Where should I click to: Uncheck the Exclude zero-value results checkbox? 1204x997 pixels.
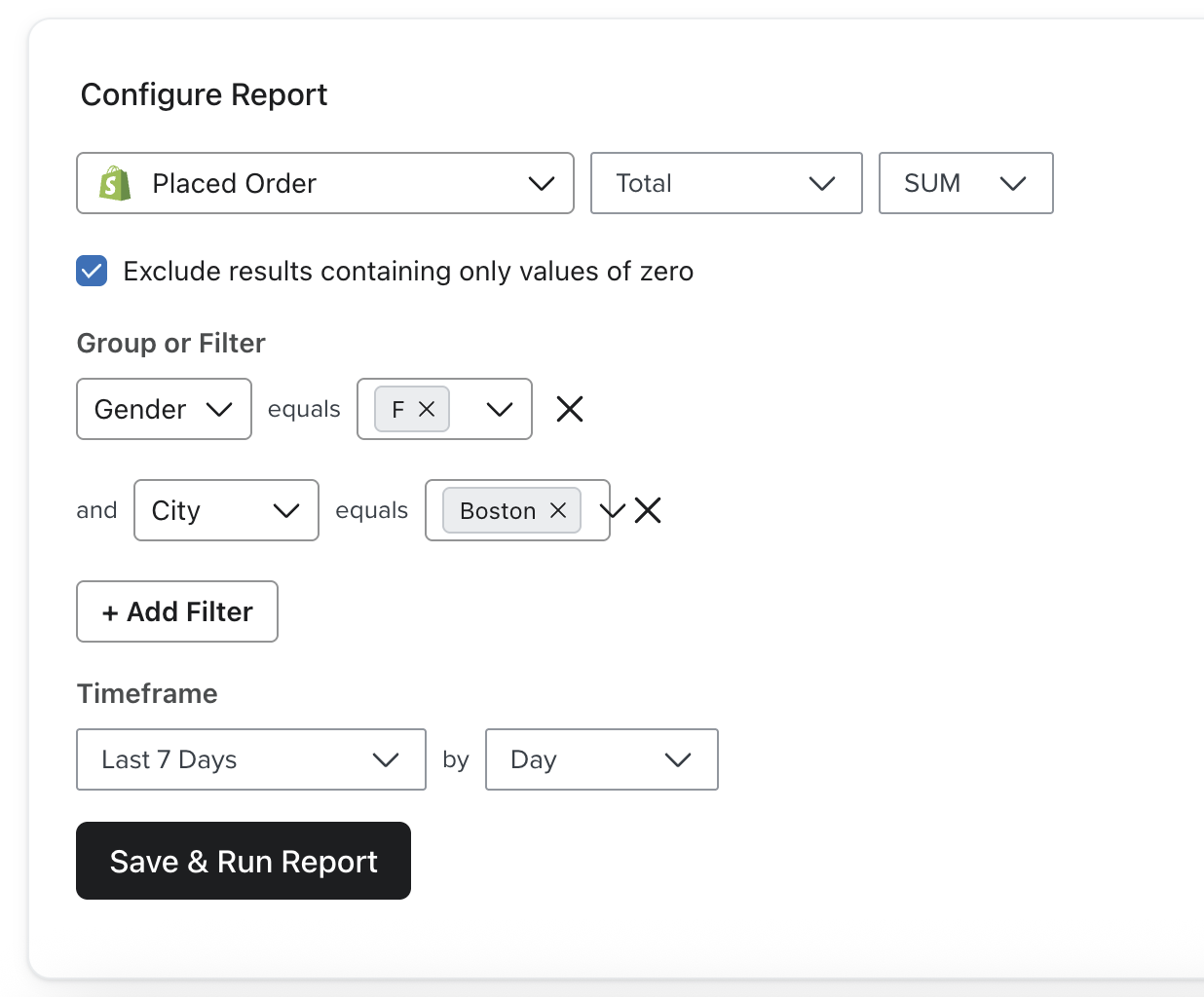(x=92, y=271)
